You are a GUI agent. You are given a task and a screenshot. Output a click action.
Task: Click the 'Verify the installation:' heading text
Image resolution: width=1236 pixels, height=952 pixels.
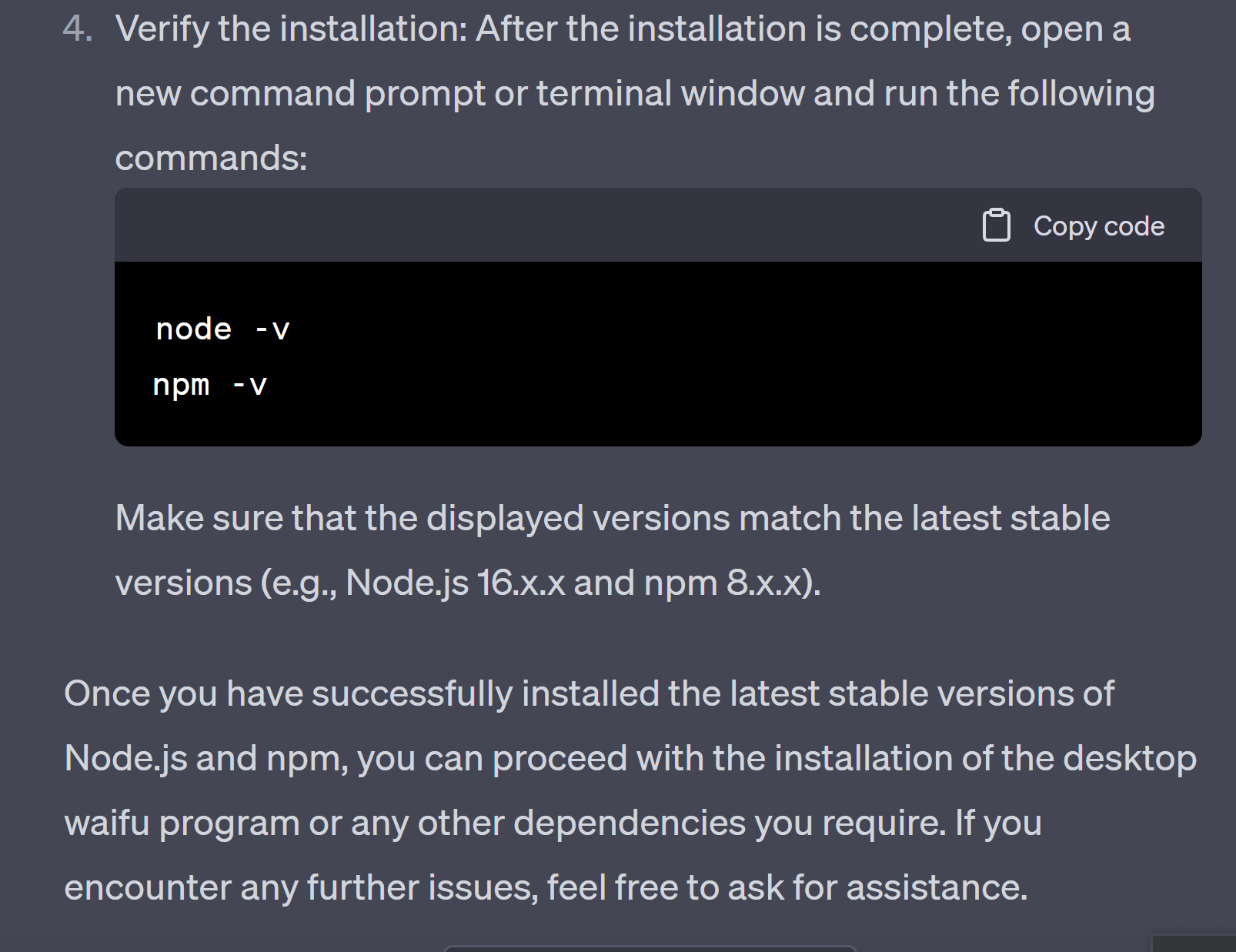[x=292, y=29]
